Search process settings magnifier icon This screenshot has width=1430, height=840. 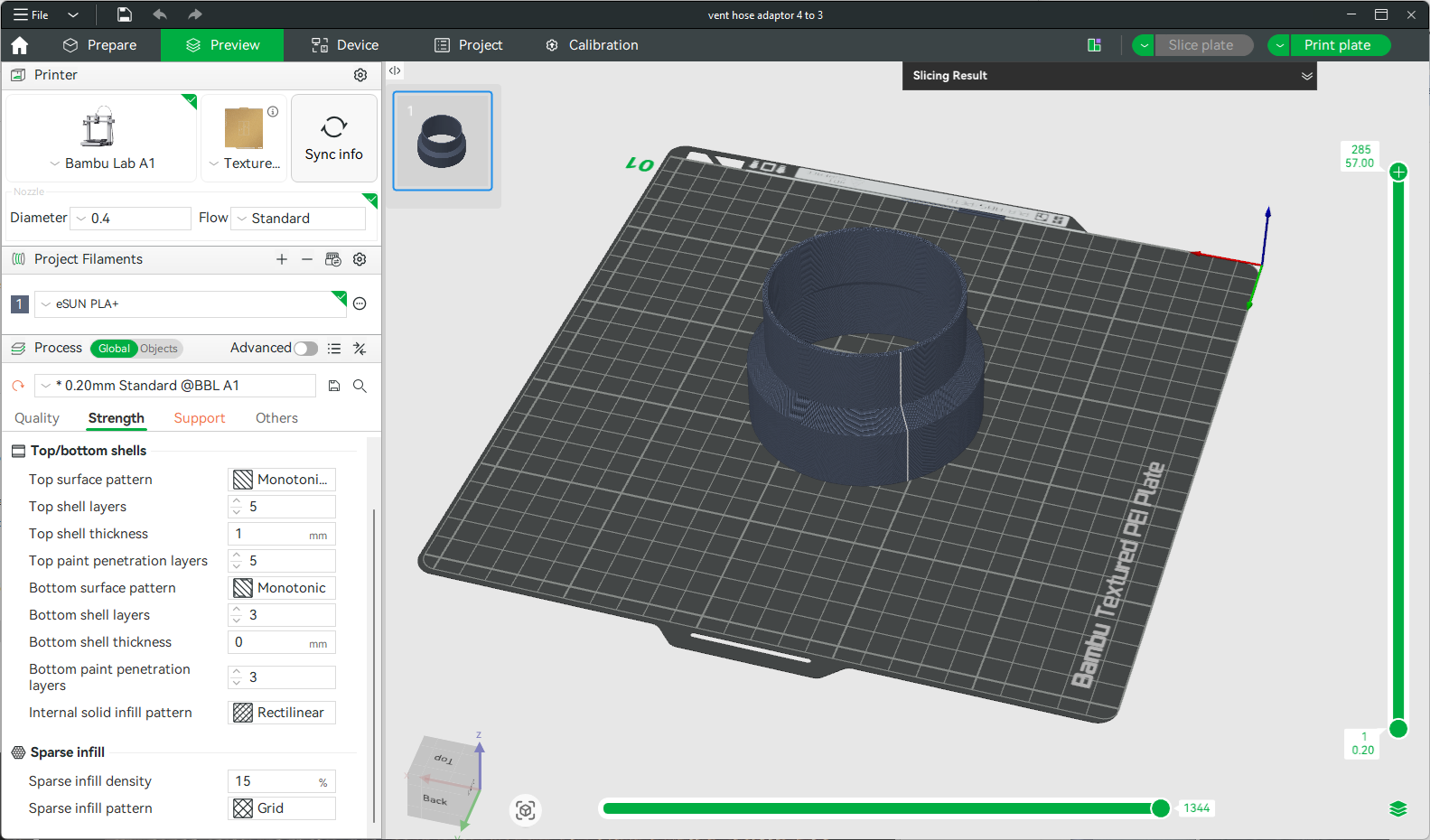tap(360, 386)
